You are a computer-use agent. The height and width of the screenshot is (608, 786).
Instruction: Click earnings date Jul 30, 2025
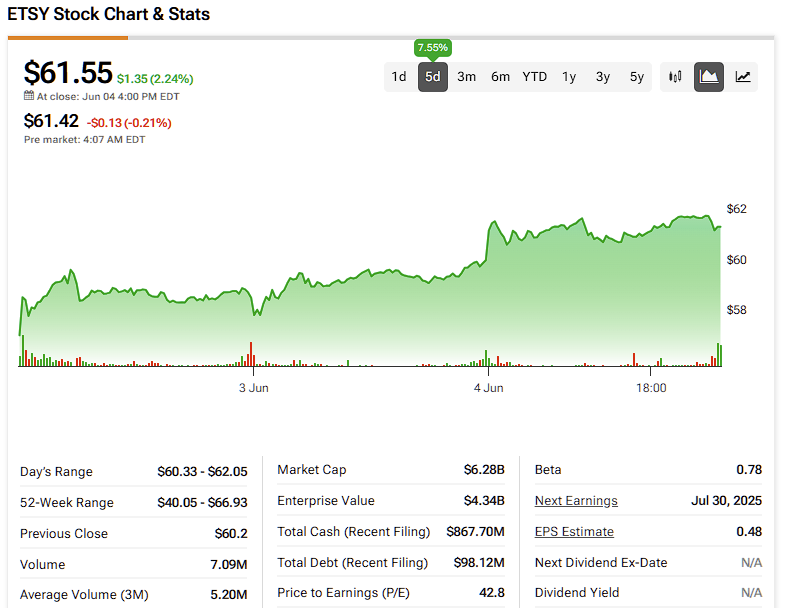726,501
